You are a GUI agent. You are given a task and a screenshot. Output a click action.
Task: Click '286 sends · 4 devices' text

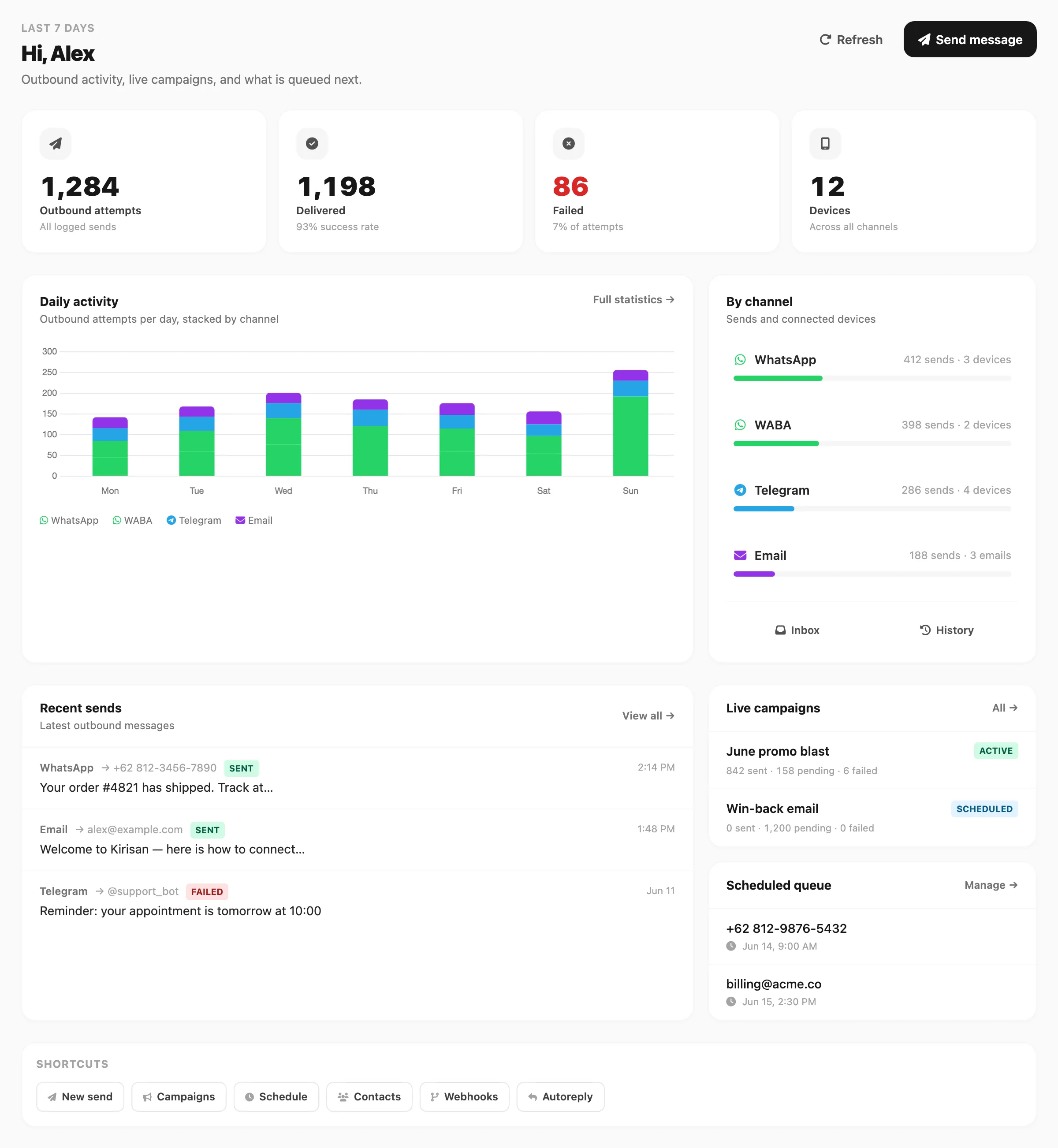pyautogui.click(x=956, y=490)
